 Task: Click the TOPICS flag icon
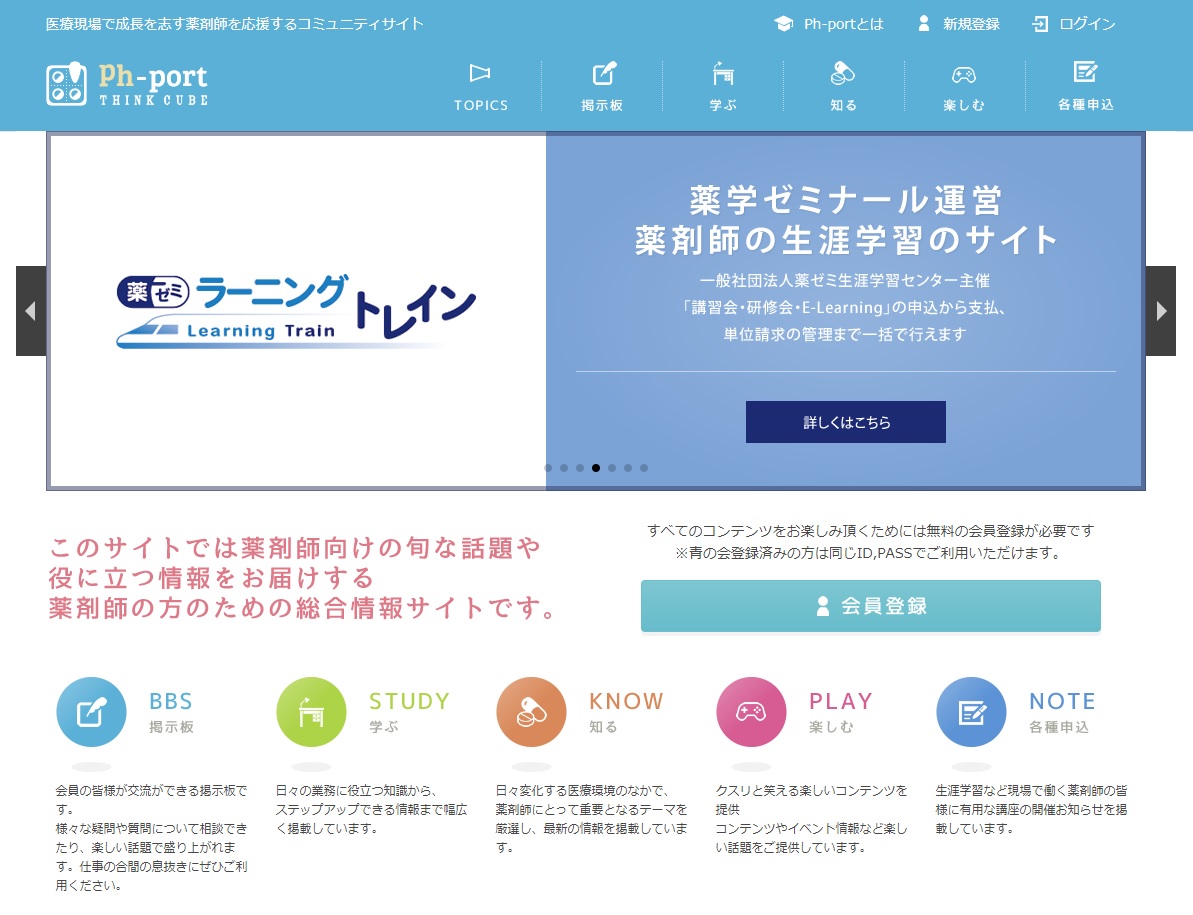click(480, 73)
